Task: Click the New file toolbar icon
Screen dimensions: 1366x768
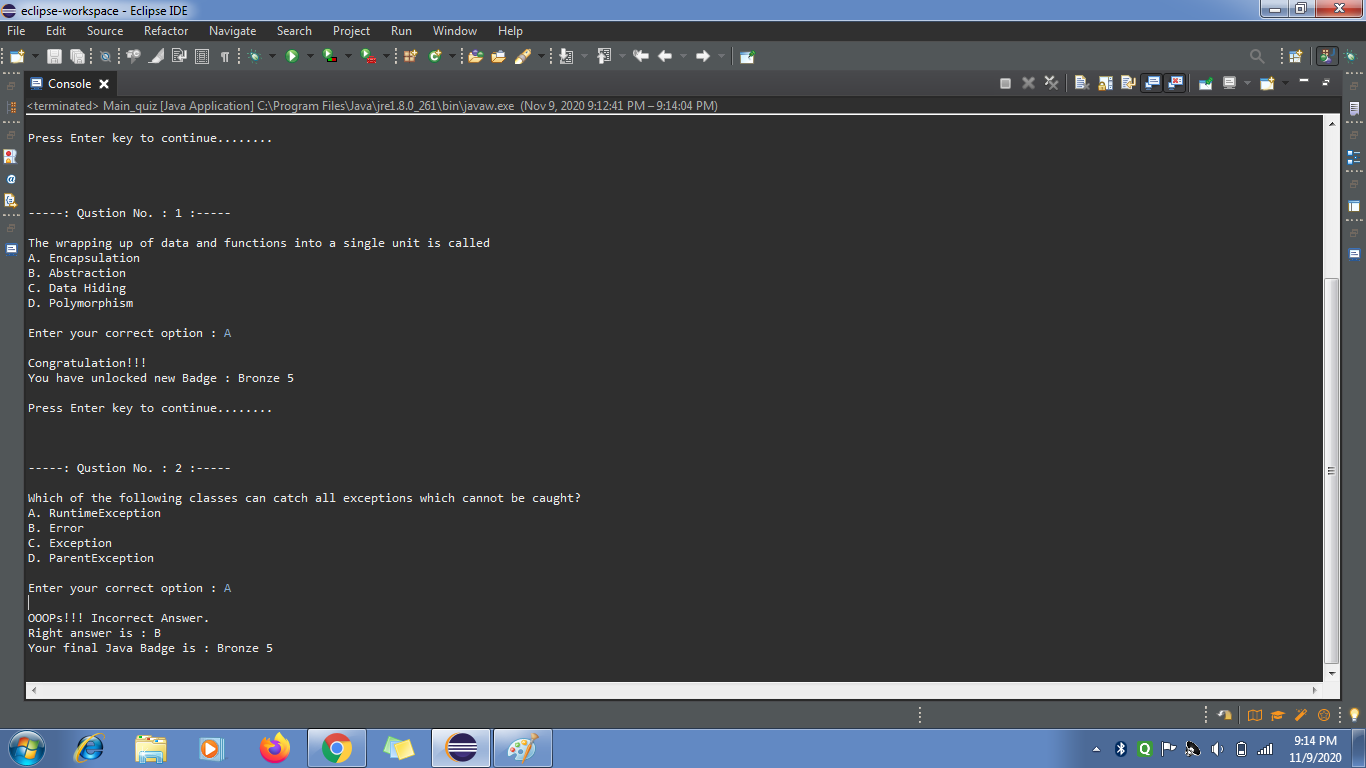Action: tap(17, 57)
